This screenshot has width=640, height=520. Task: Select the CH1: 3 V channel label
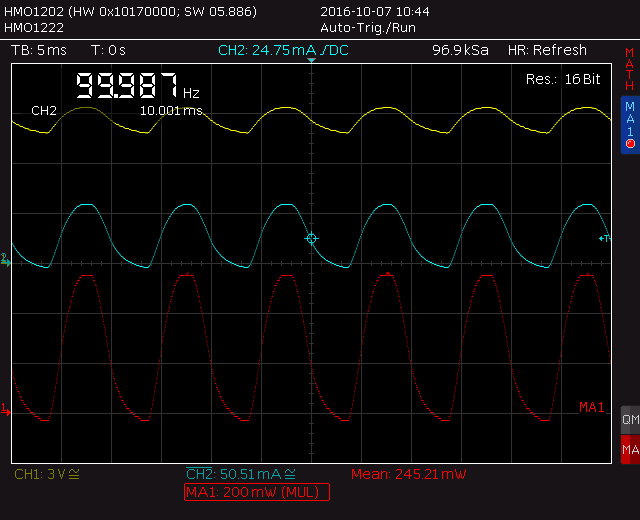pyautogui.click(x=47, y=474)
